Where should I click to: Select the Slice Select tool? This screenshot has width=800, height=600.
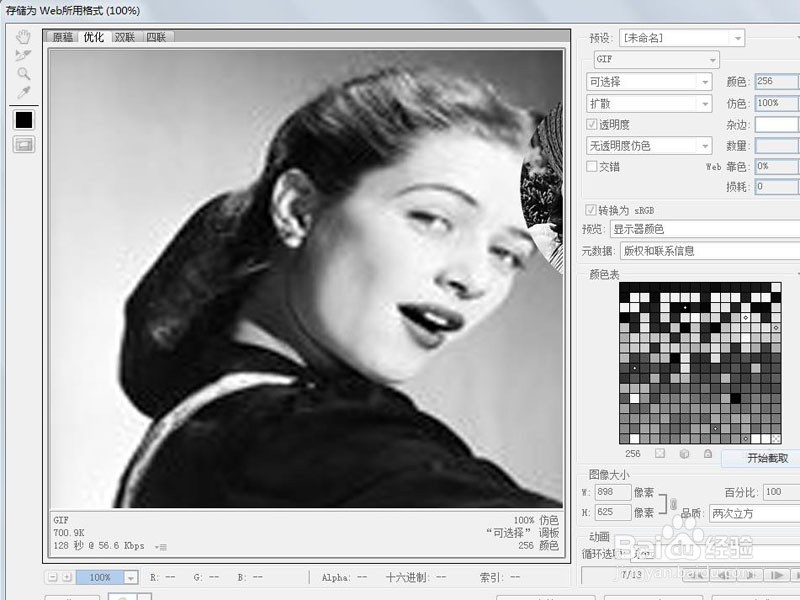23,55
